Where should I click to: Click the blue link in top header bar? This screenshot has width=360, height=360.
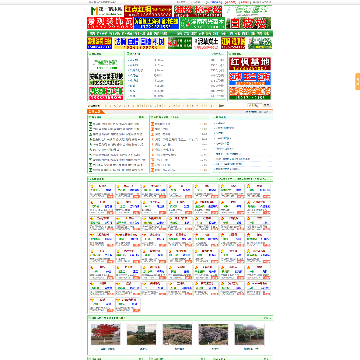[213, 2]
